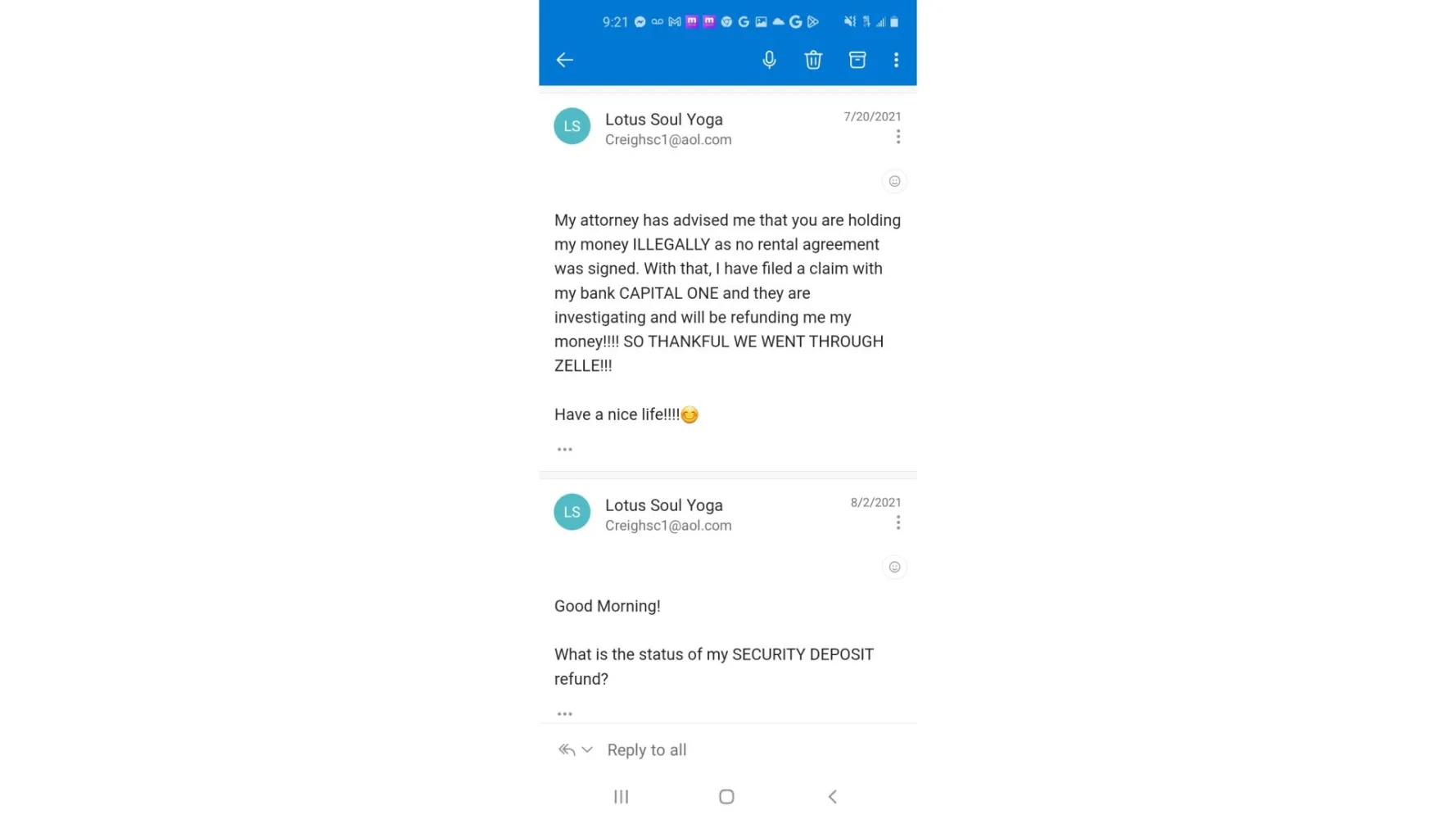
Task: Open the Lotus Soul Yoga sender name on the first message
Action: coord(663,120)
